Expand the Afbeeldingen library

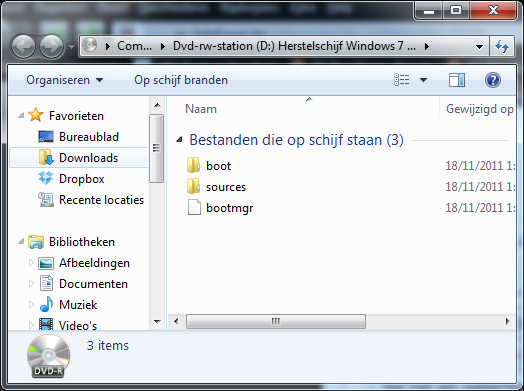click(31, 263)
